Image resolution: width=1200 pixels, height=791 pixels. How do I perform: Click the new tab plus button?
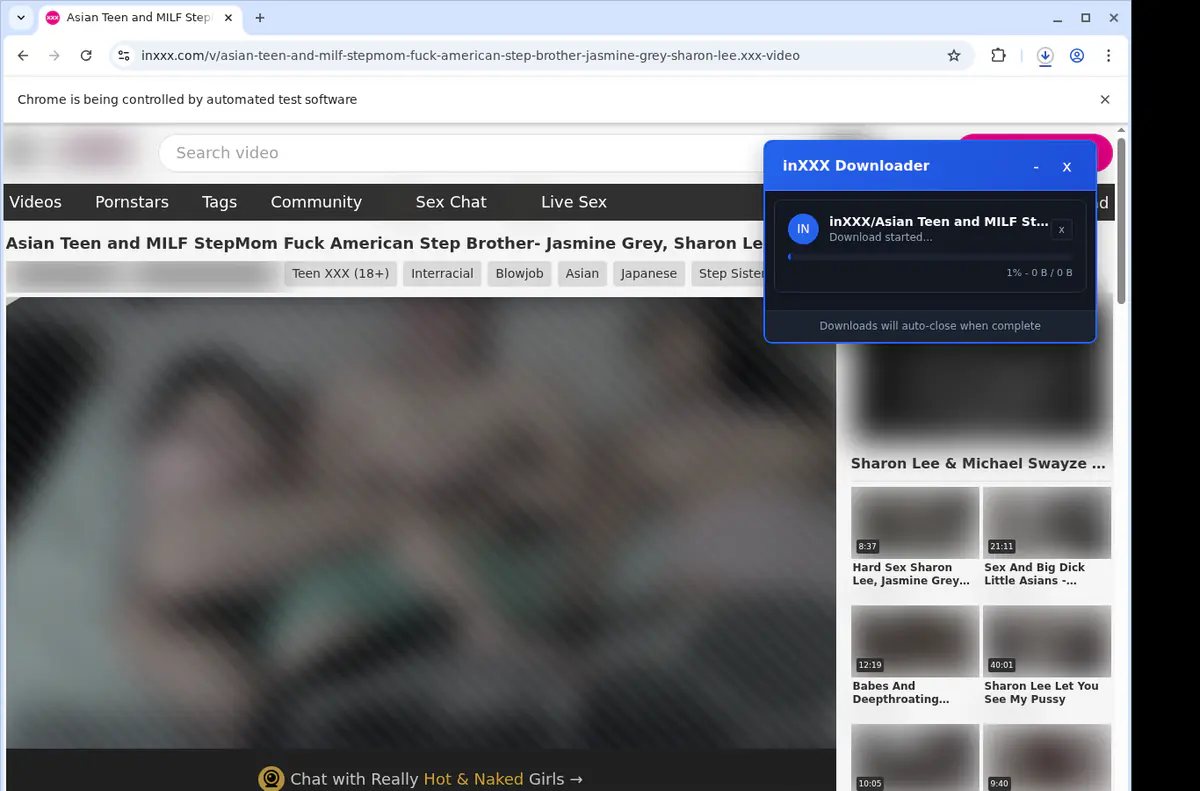[x=260, y=18]
